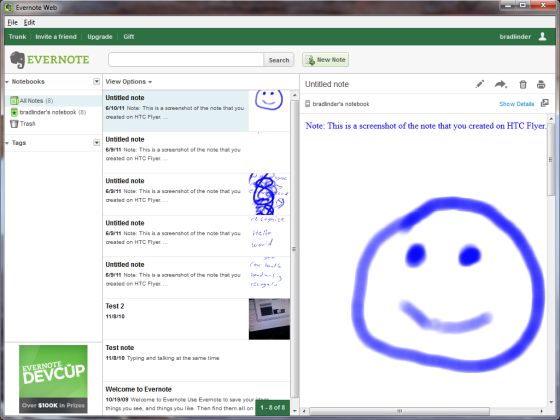Print note using the printer icon
This screenshot has width=560, height=420.
tap(541, 84)
